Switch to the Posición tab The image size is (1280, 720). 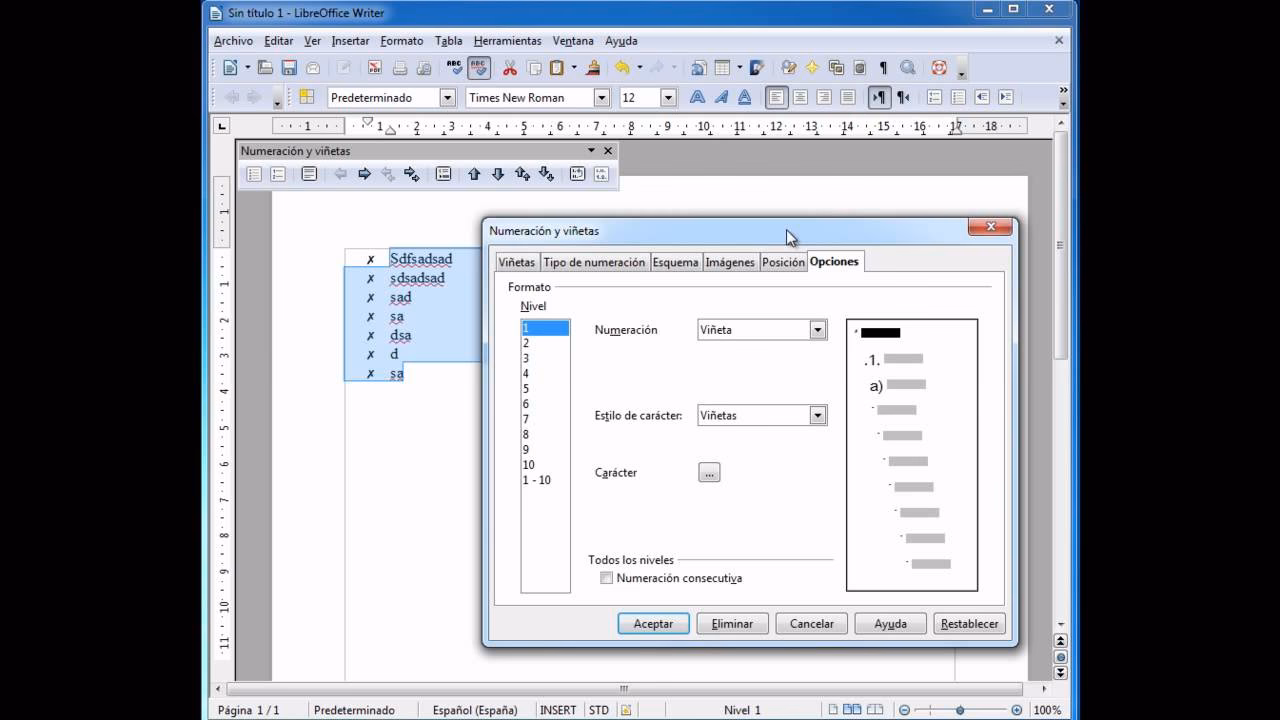(783, 262)
